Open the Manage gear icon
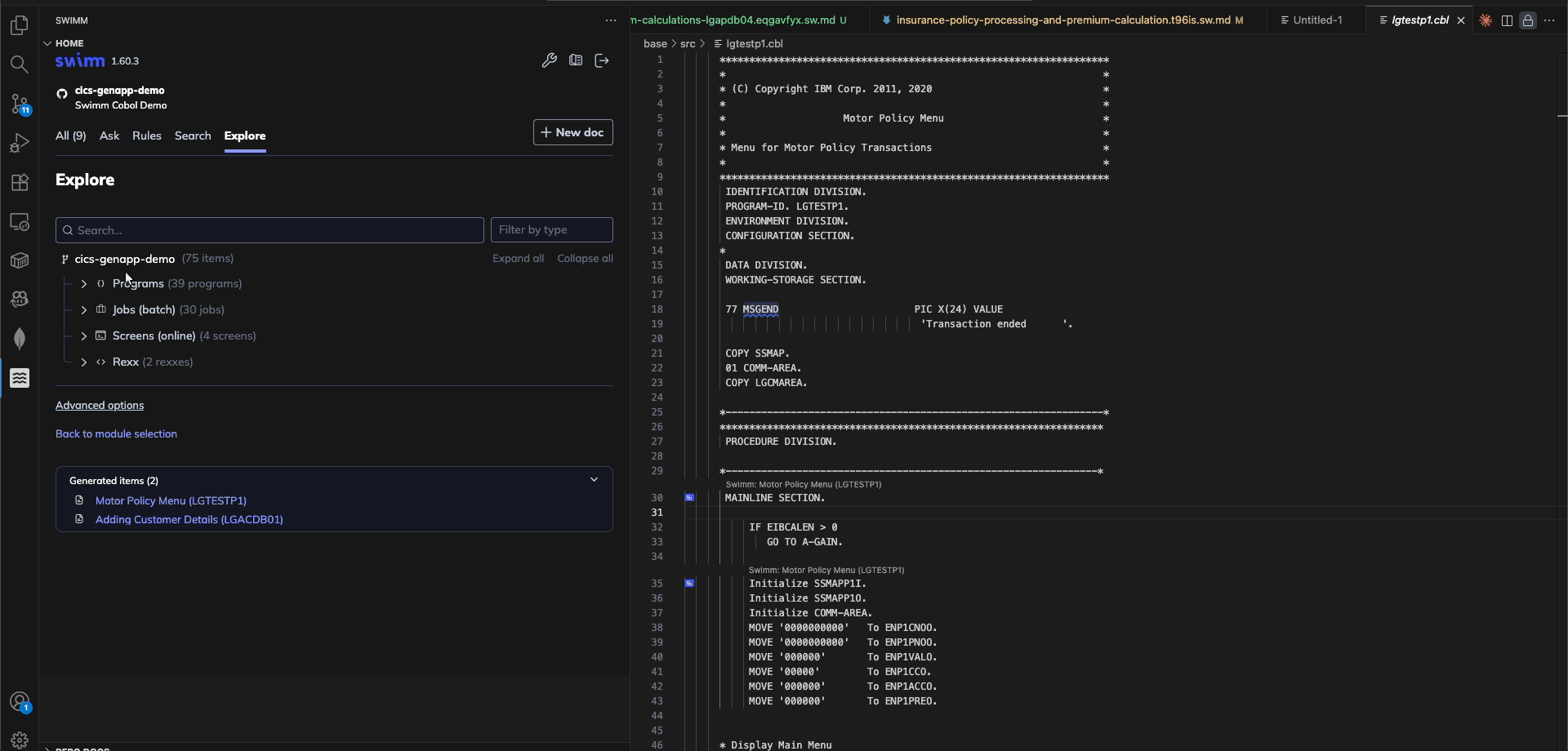This screenshot has height=751, width=1568. point(19,740)
